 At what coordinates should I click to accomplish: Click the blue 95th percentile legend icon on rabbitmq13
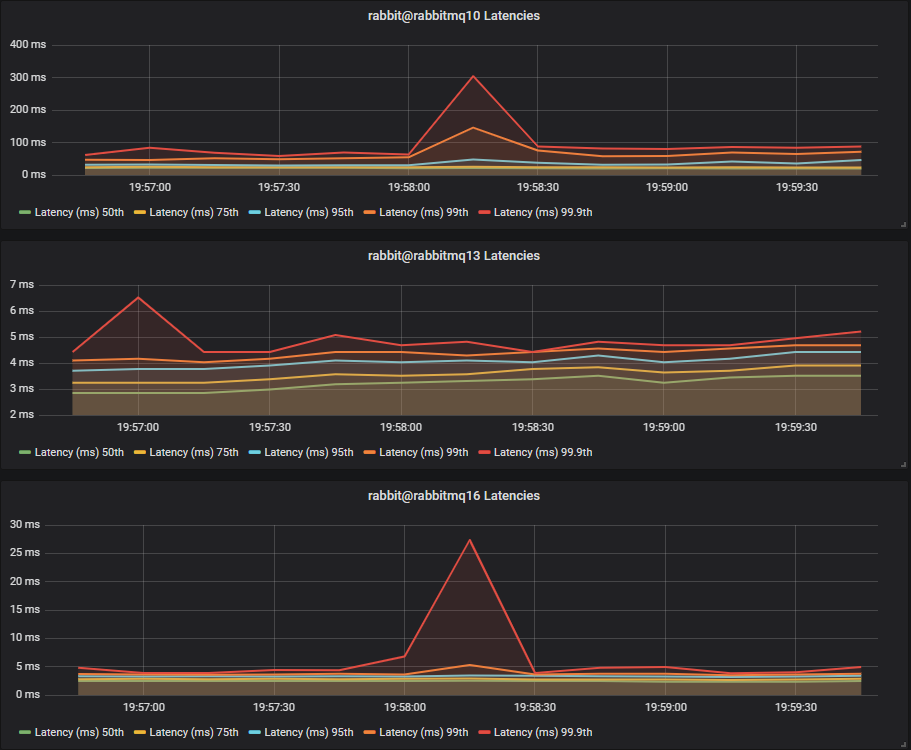(256, 452)
